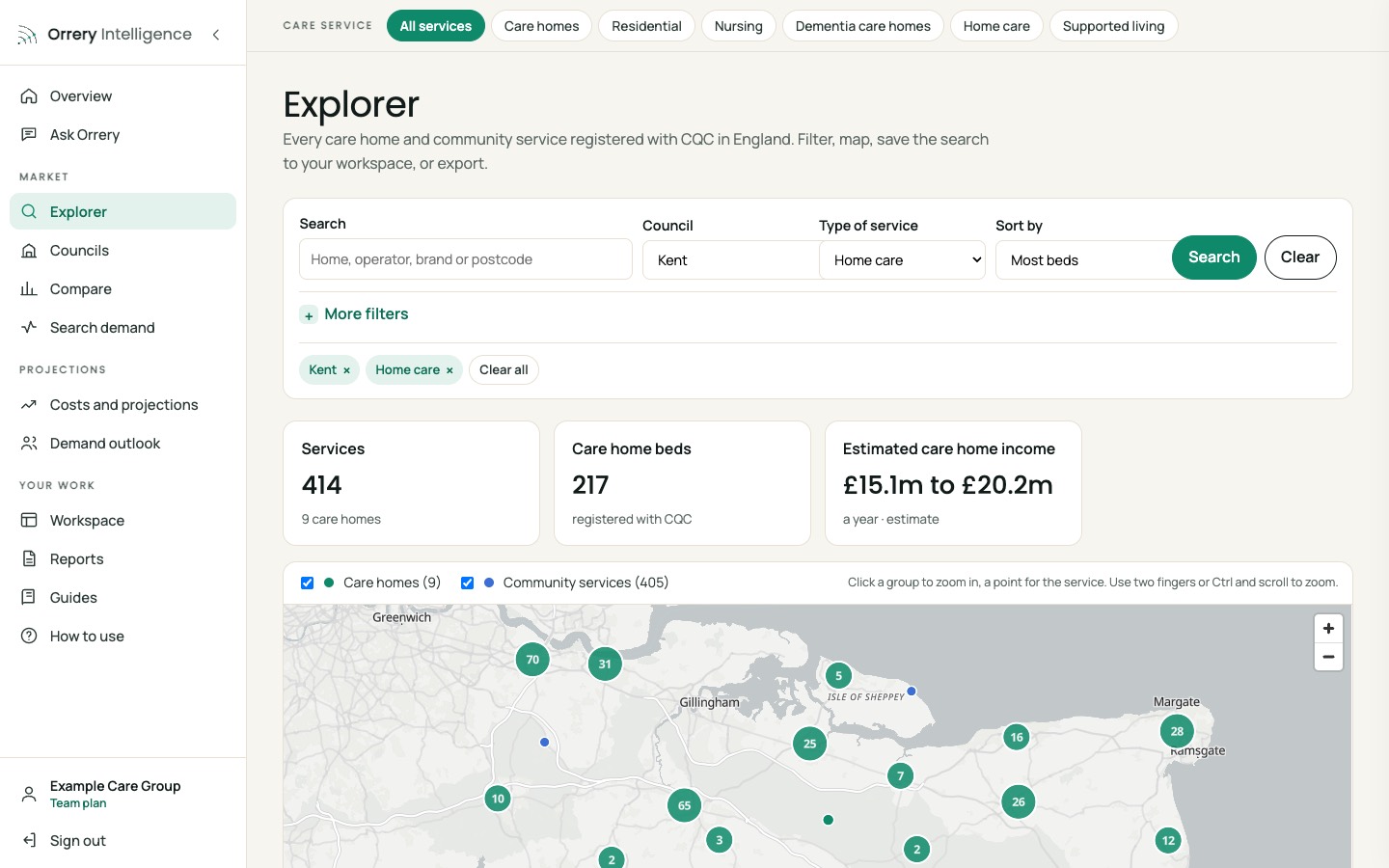This screenshot has height=868, width=1389.
Task: Switch to the Care homes tab
Action: tap(541, 26)
